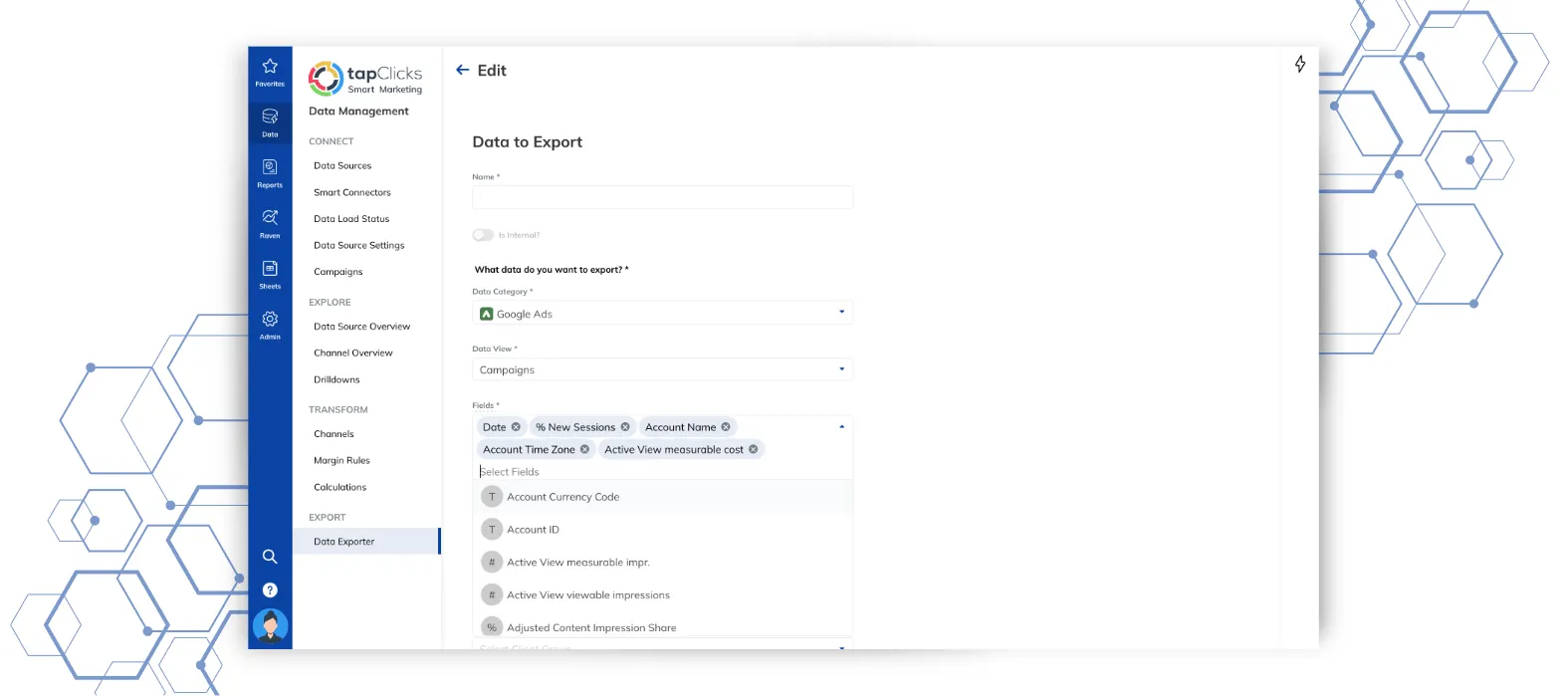Screen dimensions: 1568x697
Task: Open Data Load Status menu item
Action: [351, 219]
